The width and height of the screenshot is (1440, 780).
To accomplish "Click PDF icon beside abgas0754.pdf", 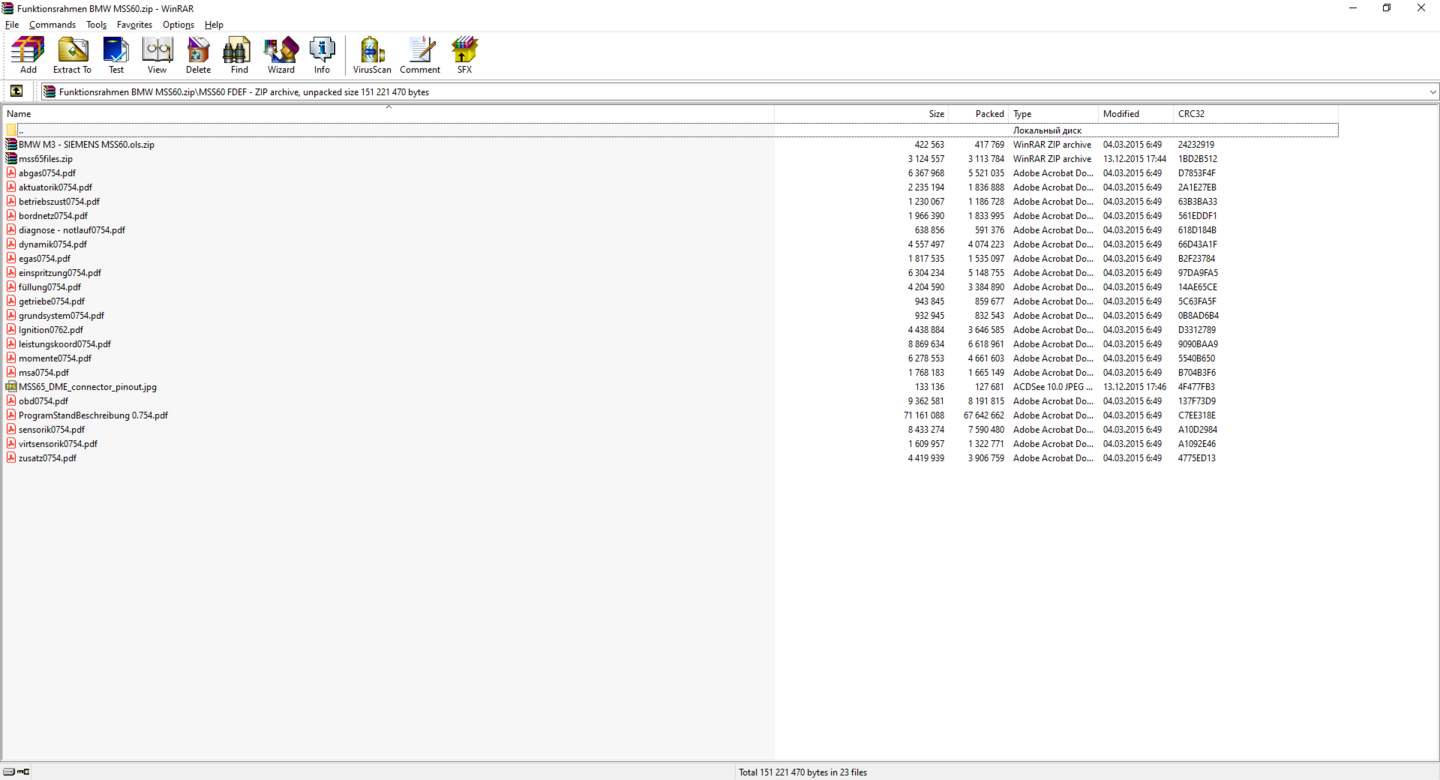I will (x=11, y=173).
